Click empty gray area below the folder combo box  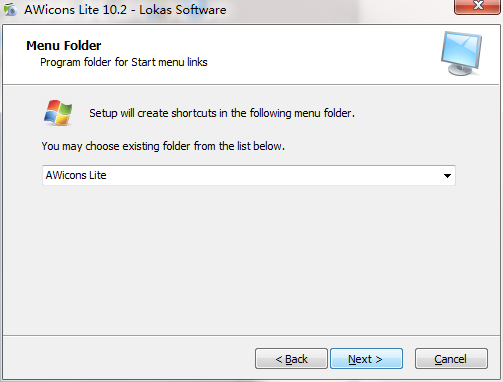click(x=248, y=260)
